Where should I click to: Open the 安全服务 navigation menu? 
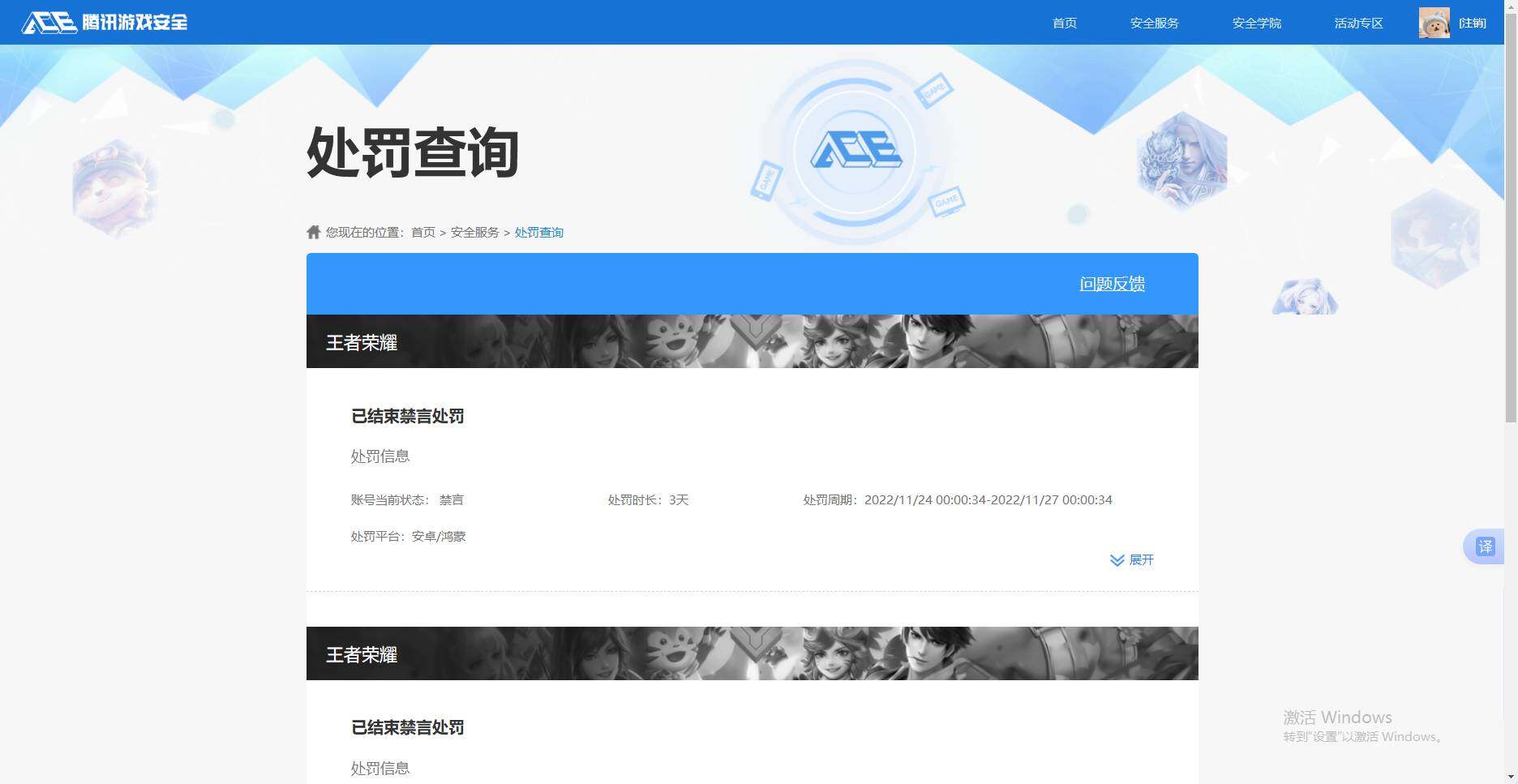point(1154,23)
